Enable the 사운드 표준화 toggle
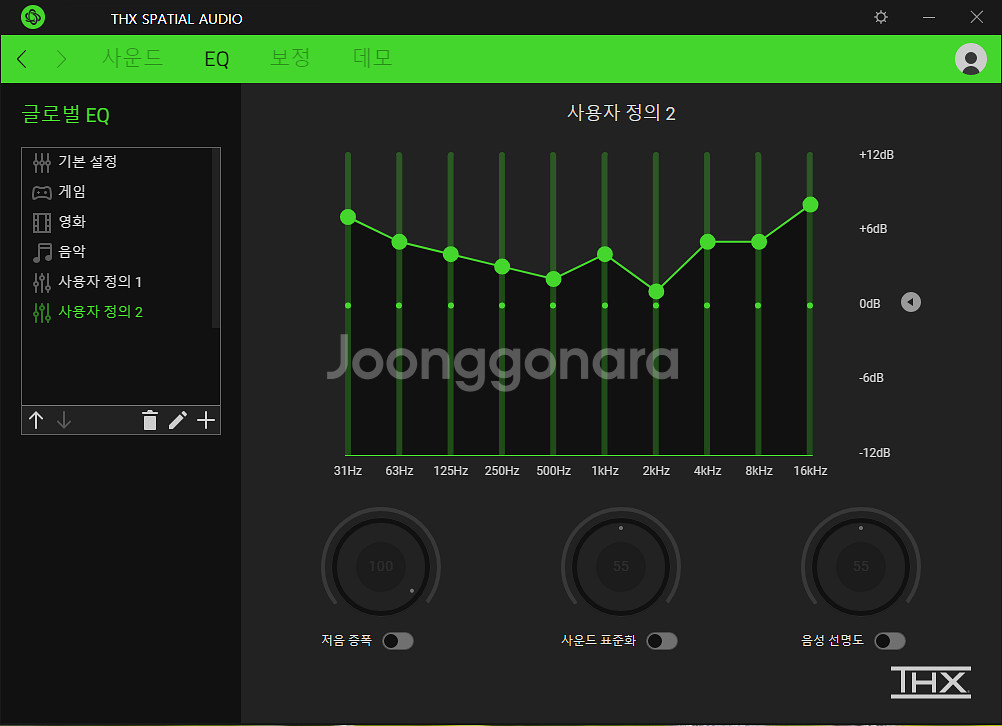The image size is (1002, 726). [662, 641]
